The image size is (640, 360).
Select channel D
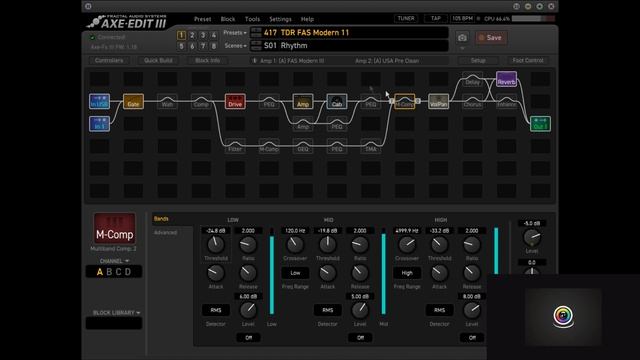pos(128,272)
